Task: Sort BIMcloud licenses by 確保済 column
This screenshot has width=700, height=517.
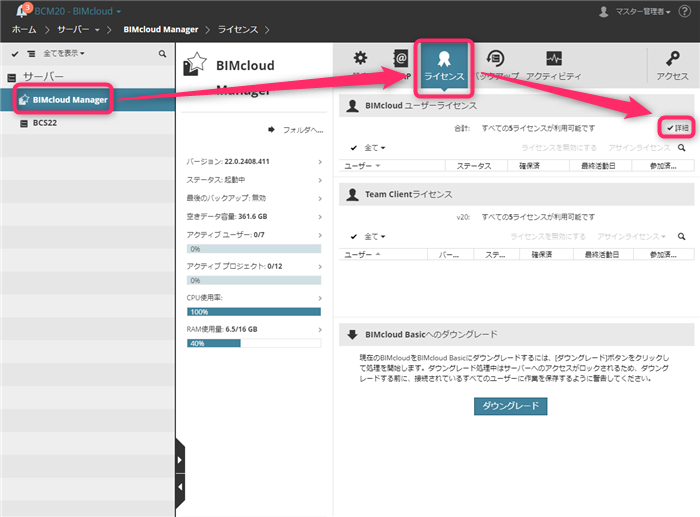Action: [x=538, y=166]
